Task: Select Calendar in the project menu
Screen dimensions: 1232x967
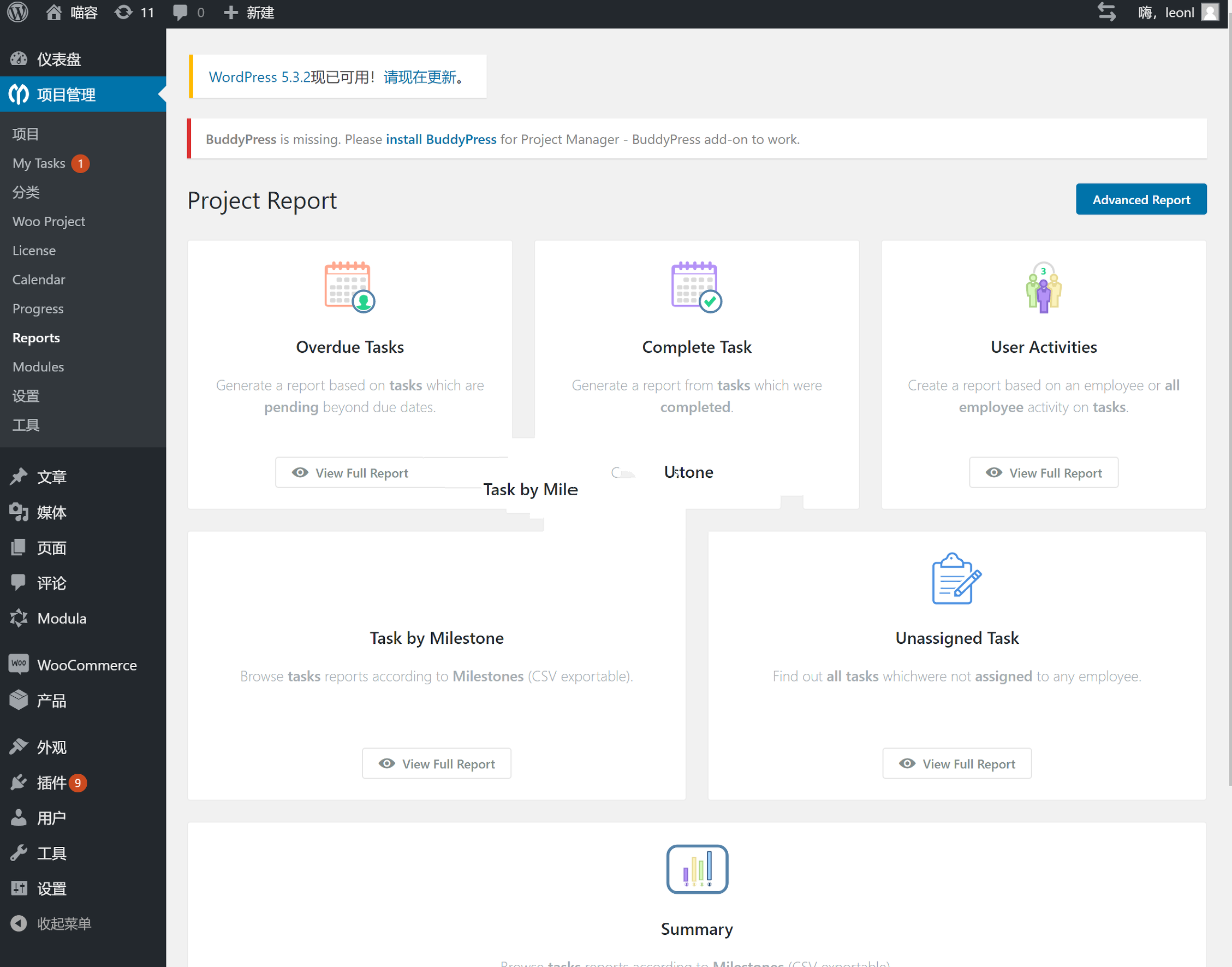Action: click(38, 280)
